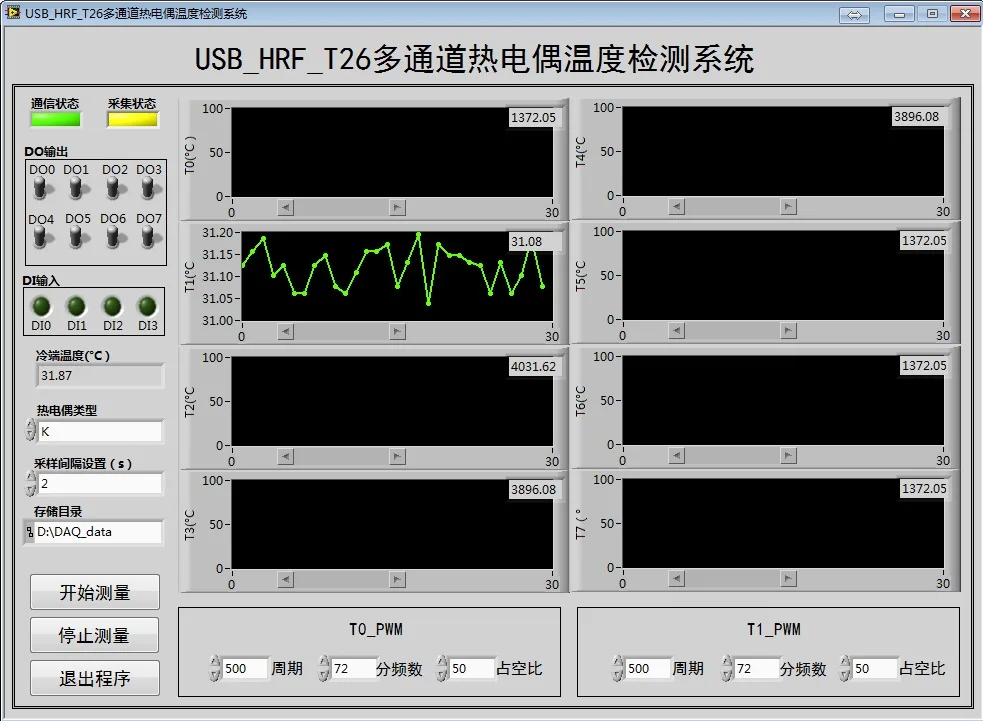This screenshot has height=721, width=983.
Task: Click the T7 chart scroll left arrow
Action: pos(676,579)
